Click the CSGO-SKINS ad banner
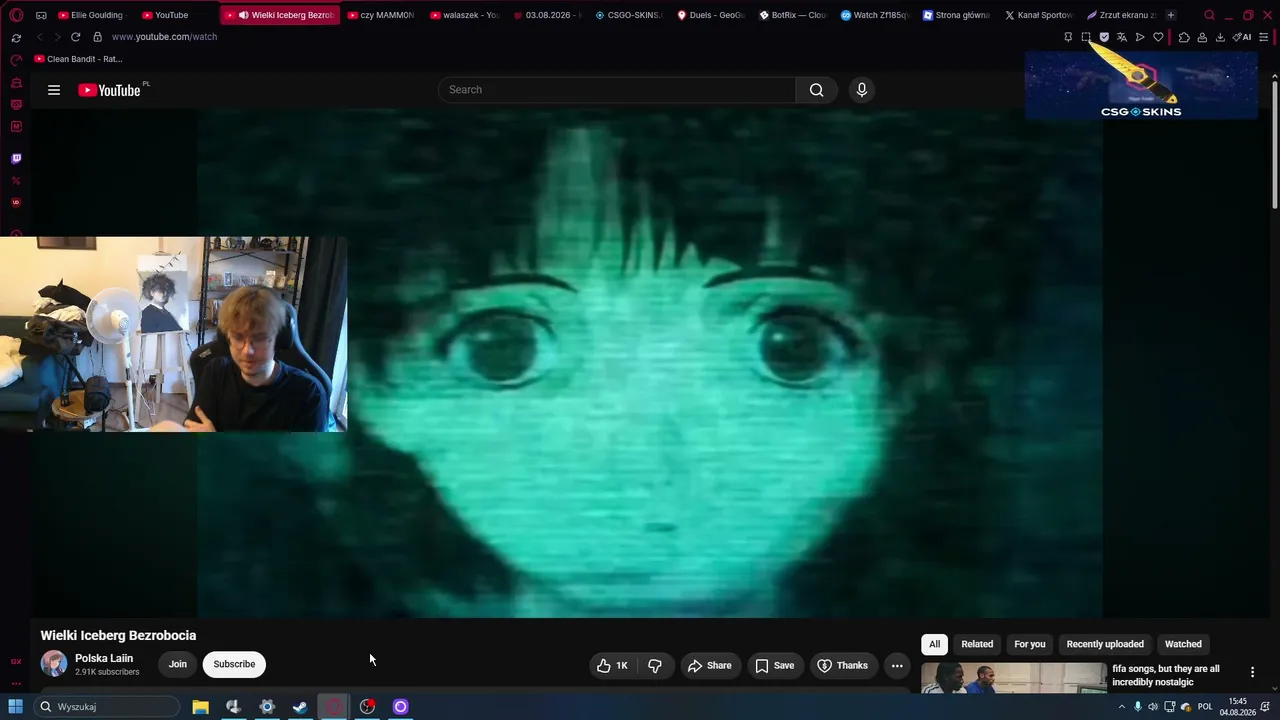1280x720 pixels. coord(1141,85)
